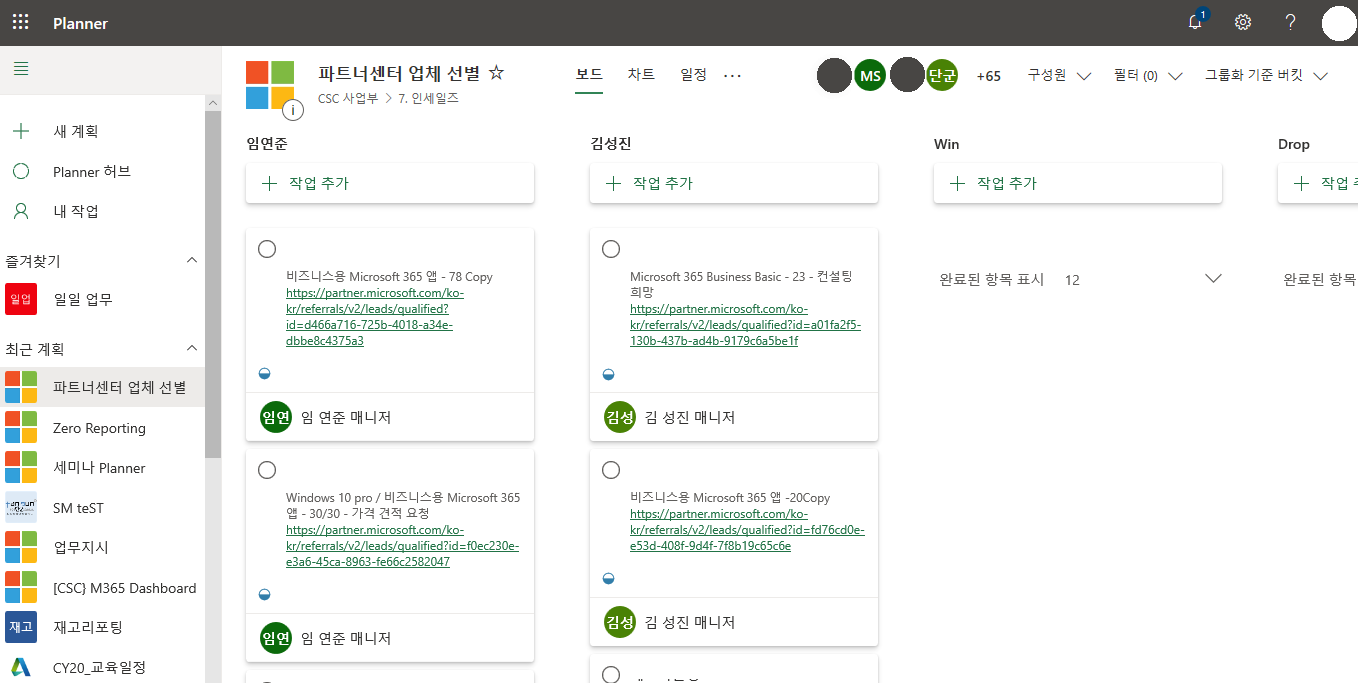
Task: Switch to the 보드 tab
Action: pos(589,75)
